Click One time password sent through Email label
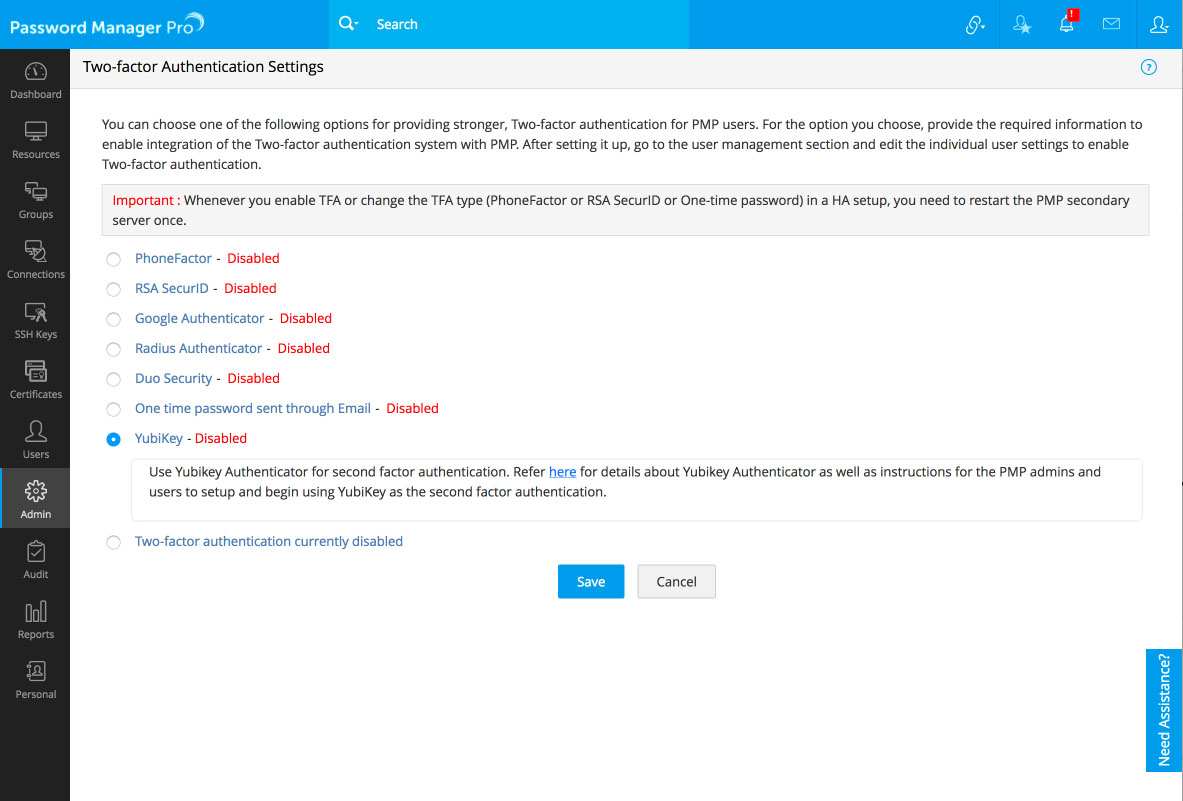The height and width of the screenshot is (801, 1183). (253, 408)
